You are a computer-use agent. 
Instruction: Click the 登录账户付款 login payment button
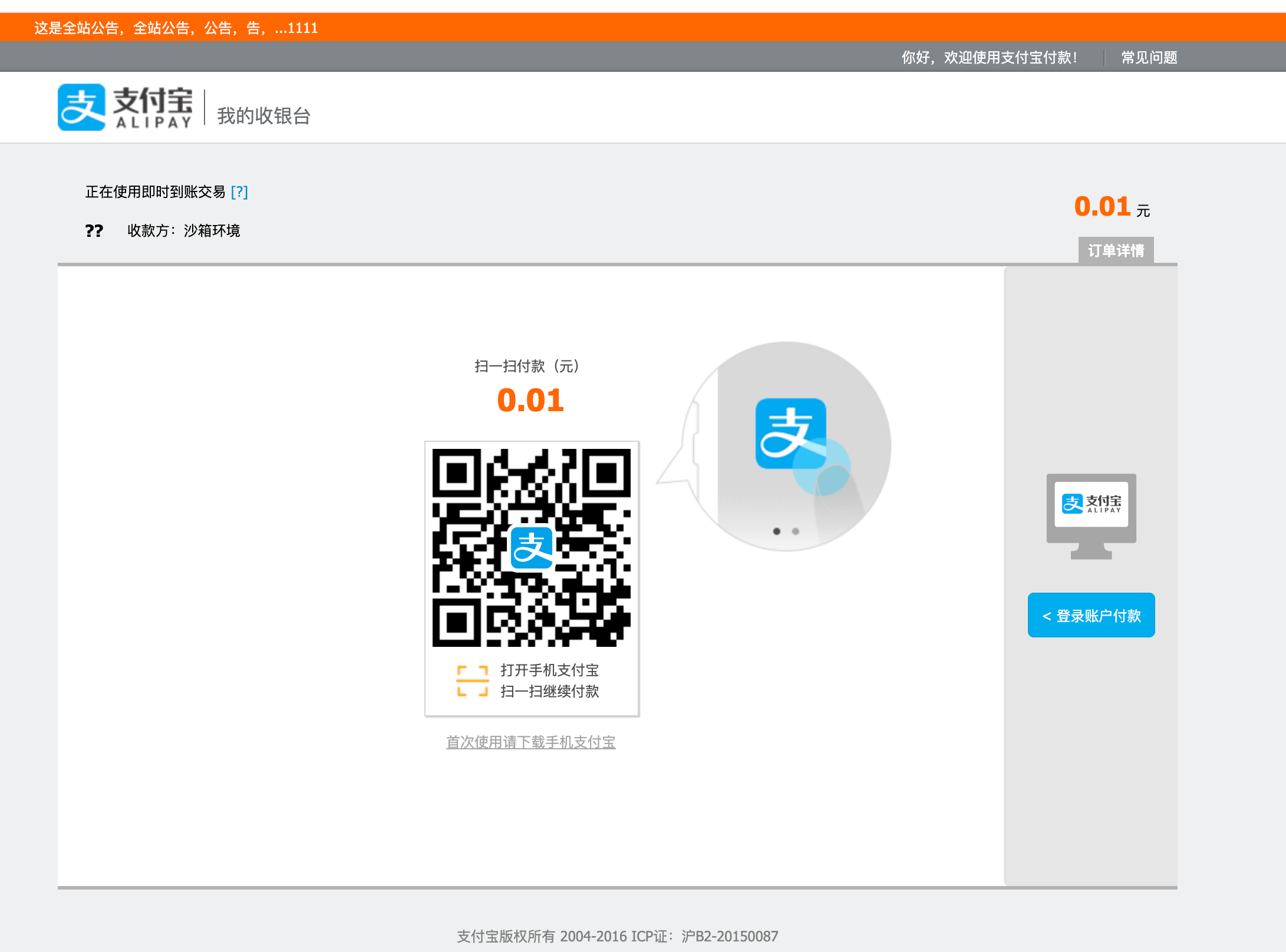point(1091,616)
